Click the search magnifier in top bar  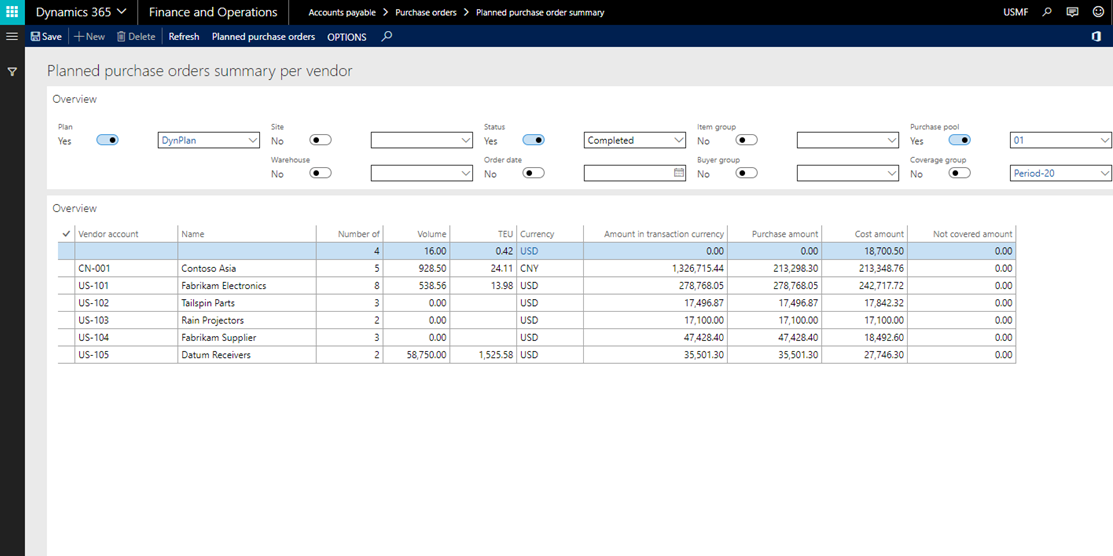point(1046,12)
